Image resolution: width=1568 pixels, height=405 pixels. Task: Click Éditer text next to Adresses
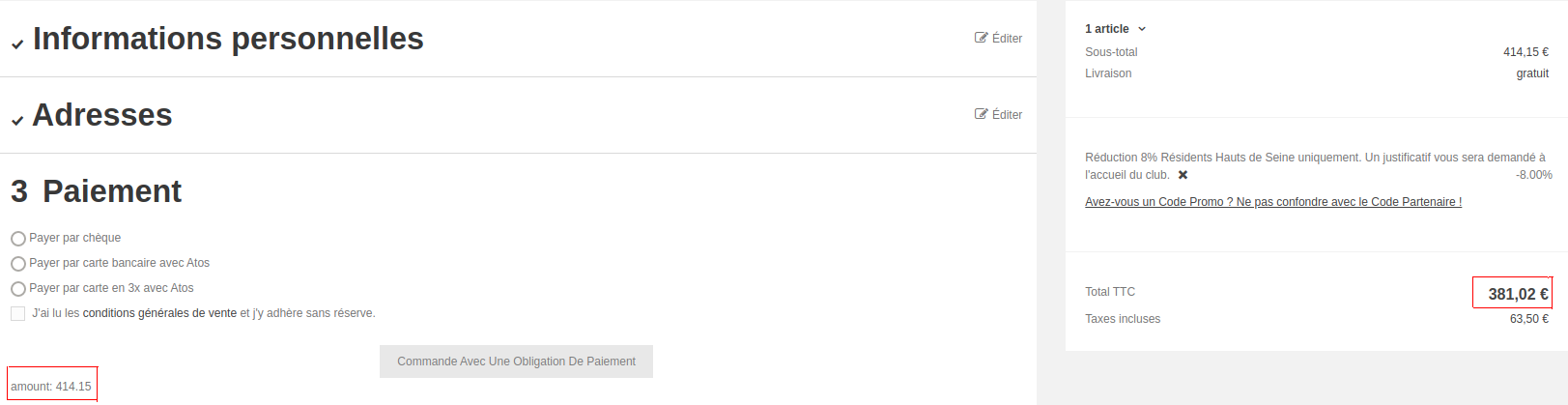coord(1007,114)
